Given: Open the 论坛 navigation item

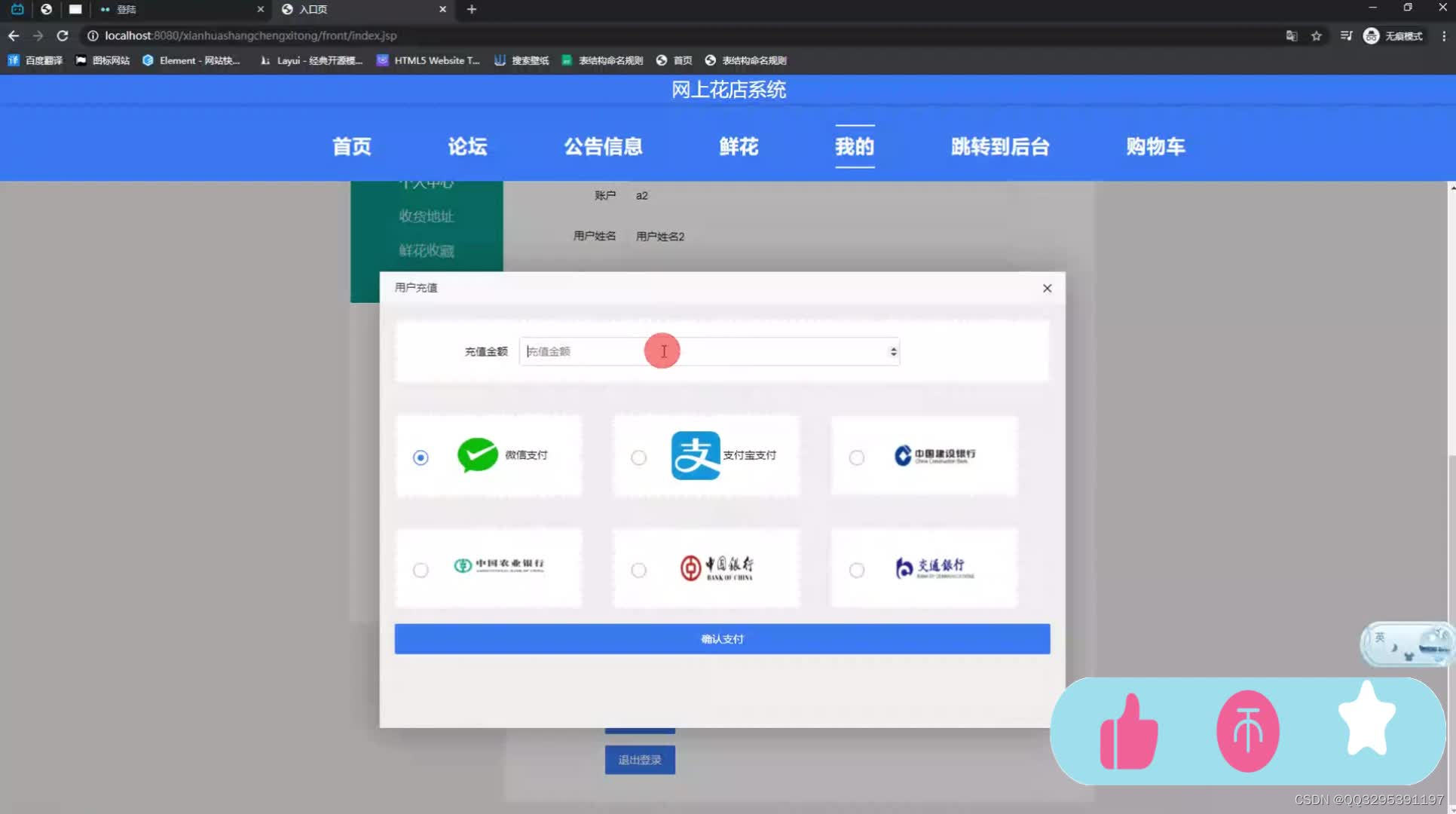Looking at the screenshot, I should 467,146.
